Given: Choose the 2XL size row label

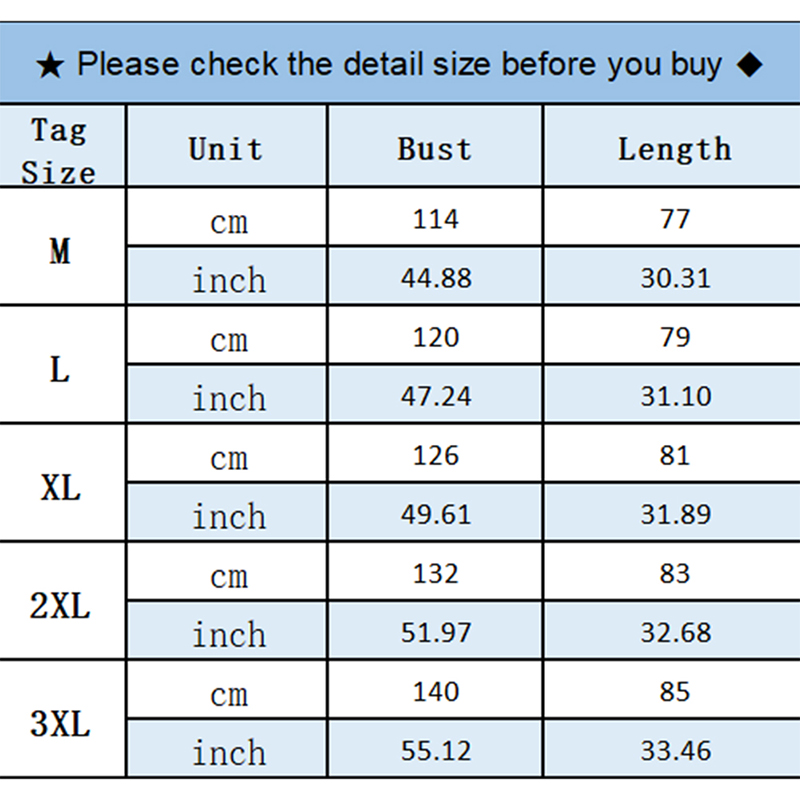Looking at the screenshot, I should tap(60, 606).
